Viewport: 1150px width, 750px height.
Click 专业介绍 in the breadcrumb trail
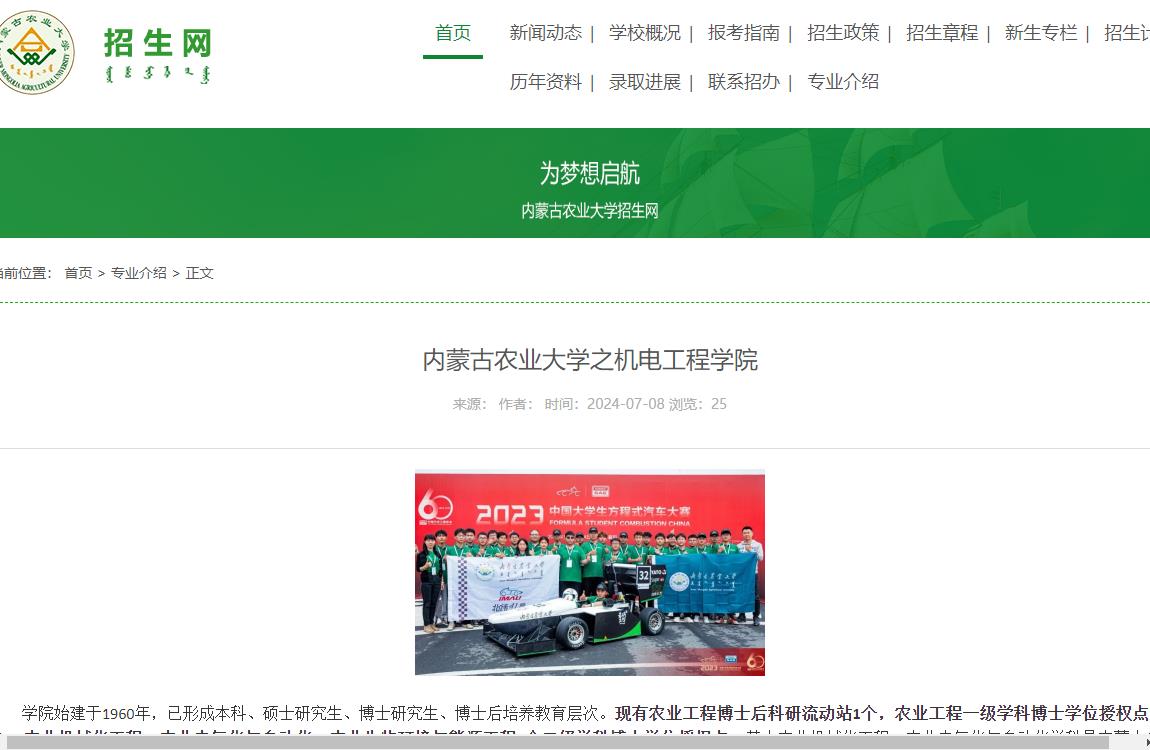[x=140, y=272]
